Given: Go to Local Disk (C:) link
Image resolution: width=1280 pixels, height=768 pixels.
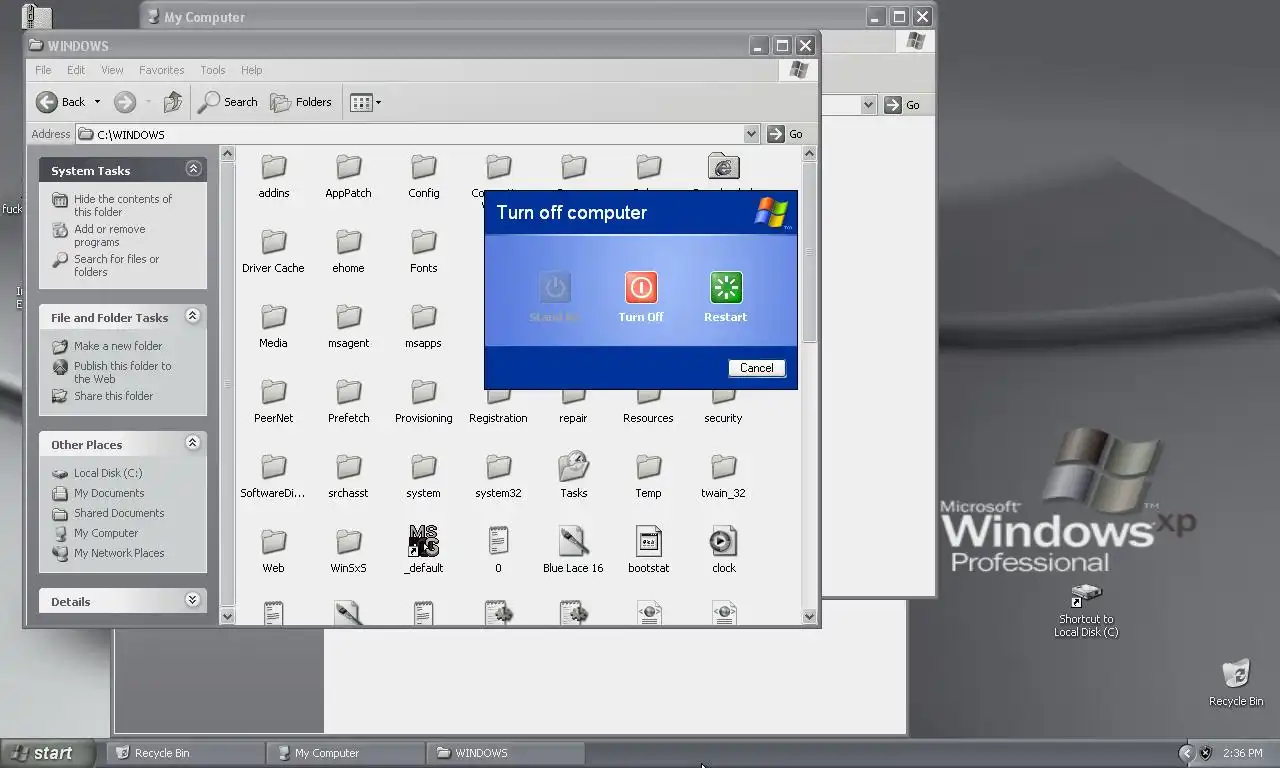Looking at the screenshot, I should [x=108, y=473].
